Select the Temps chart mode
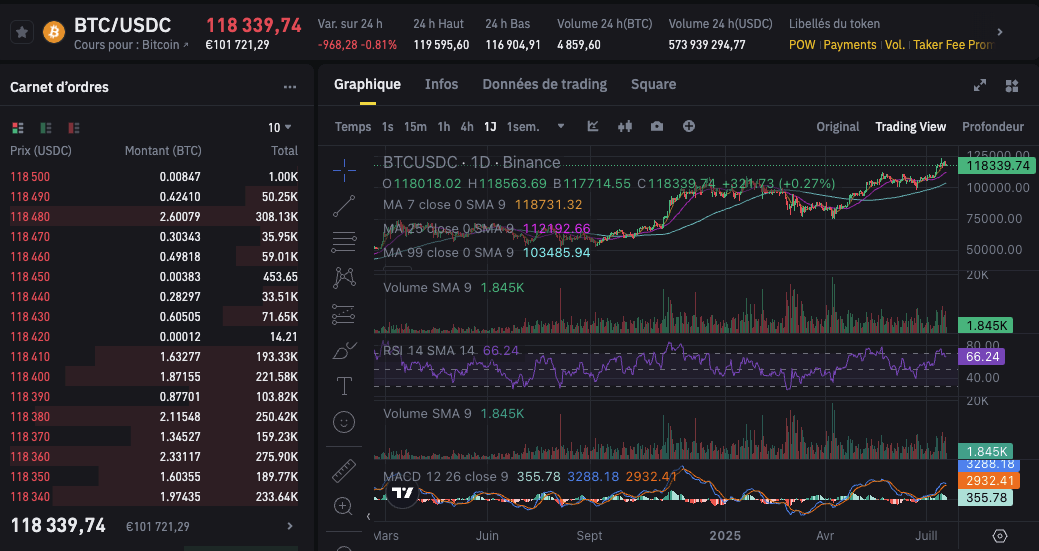Screen dimensions: 1039x551 [x=353, y=126]
